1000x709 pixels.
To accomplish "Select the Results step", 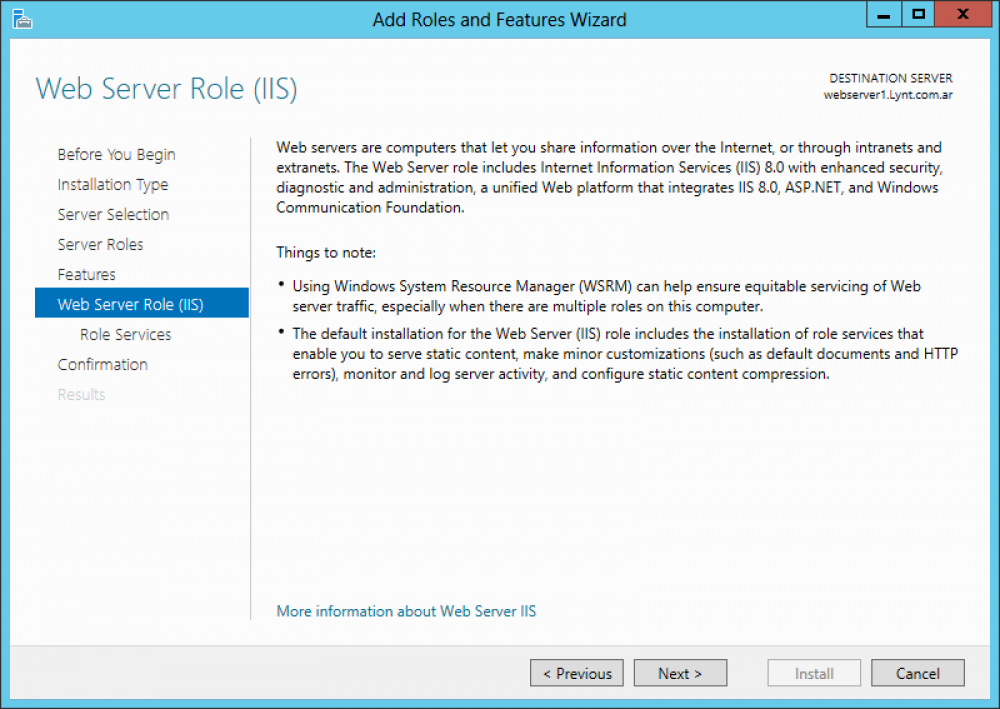I will 81,394.
